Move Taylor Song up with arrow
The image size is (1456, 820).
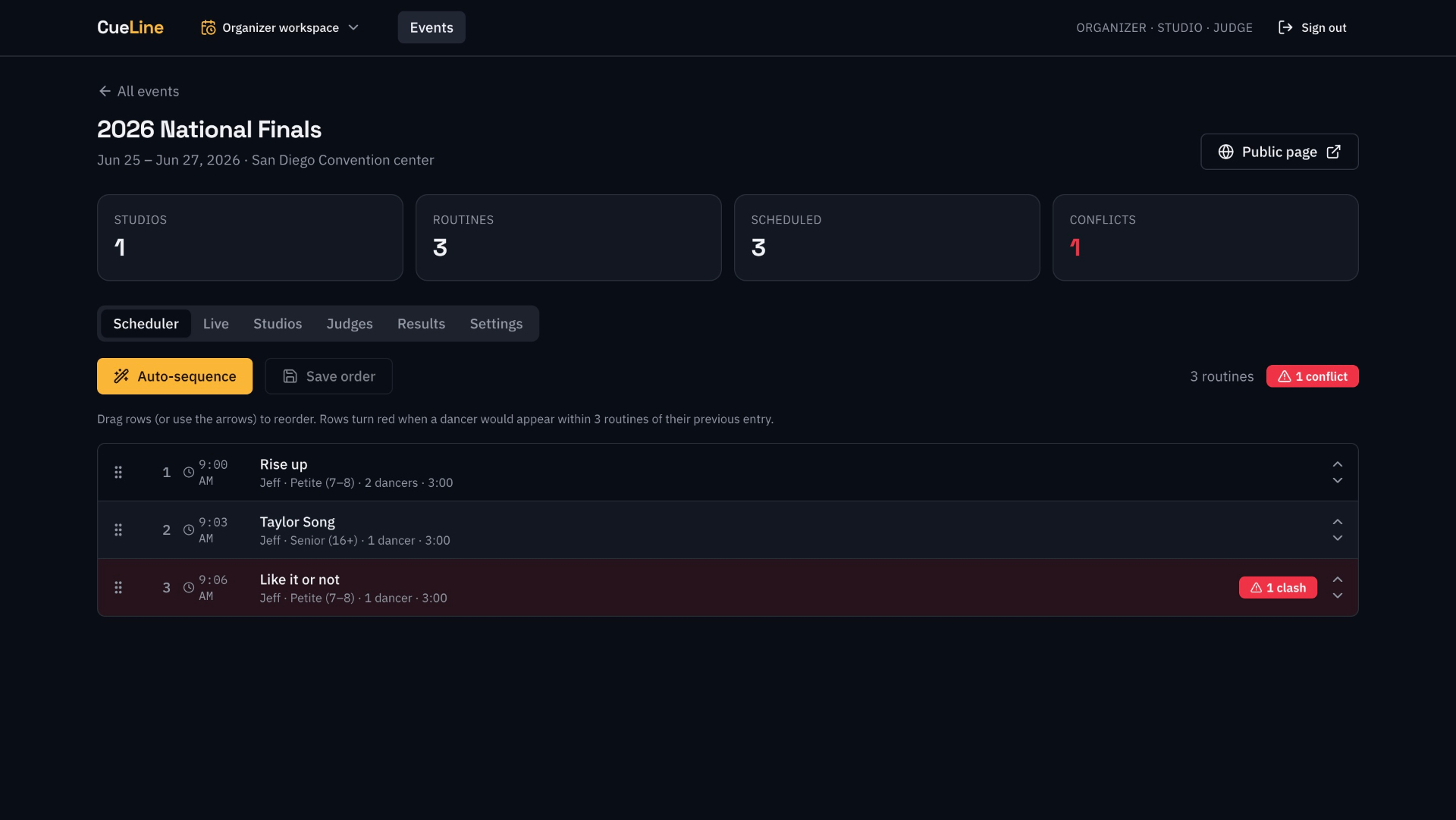[1338, 522]
